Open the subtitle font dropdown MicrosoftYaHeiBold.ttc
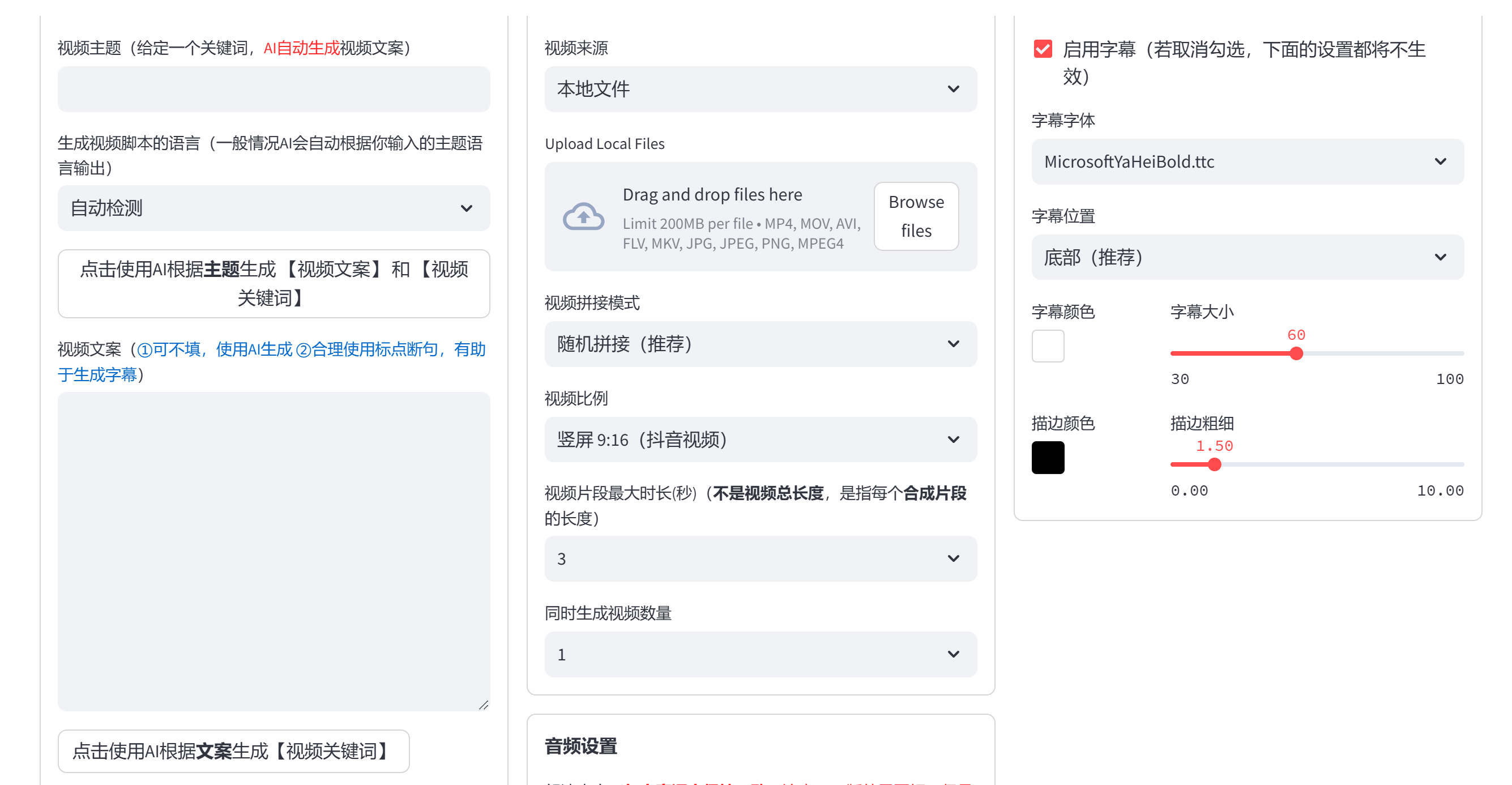Viewport: 1512px width, 785px height. pyautogui.click(x=1248, y=161)
